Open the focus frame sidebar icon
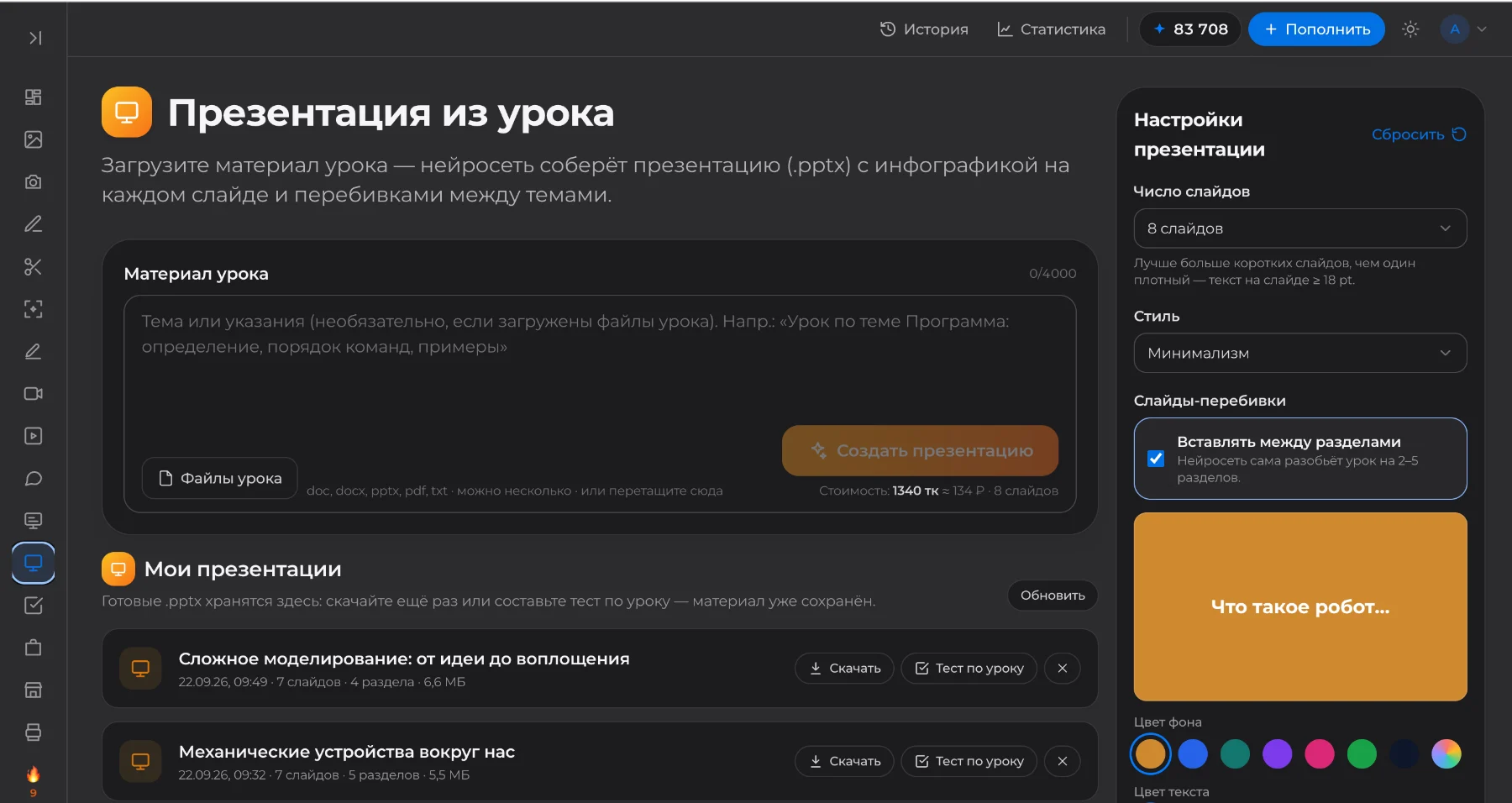This screenshot has width=1512, height=803. pyautogui.click(x=34, y=309)
